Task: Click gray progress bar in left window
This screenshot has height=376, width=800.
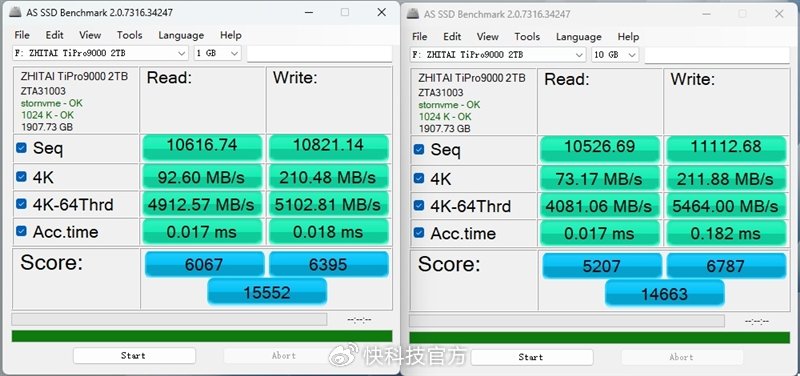Action: (x=169, y=319)
